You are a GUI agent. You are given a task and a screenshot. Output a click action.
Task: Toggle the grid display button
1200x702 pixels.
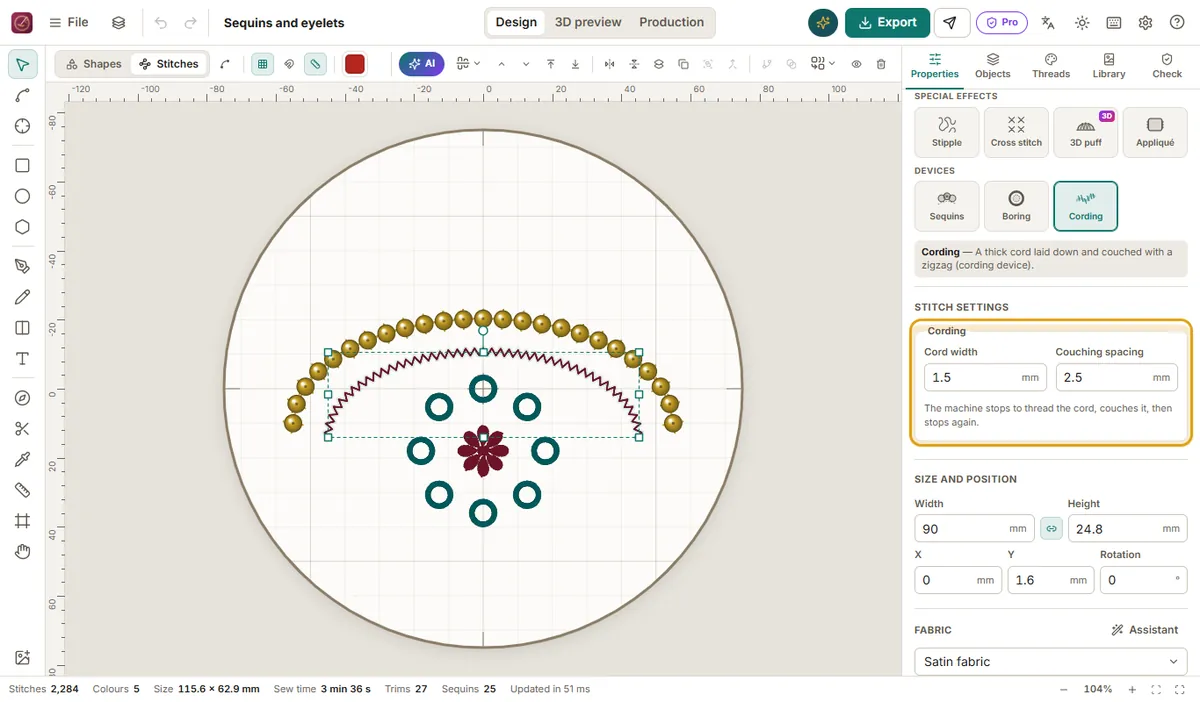tap(262, 64)
